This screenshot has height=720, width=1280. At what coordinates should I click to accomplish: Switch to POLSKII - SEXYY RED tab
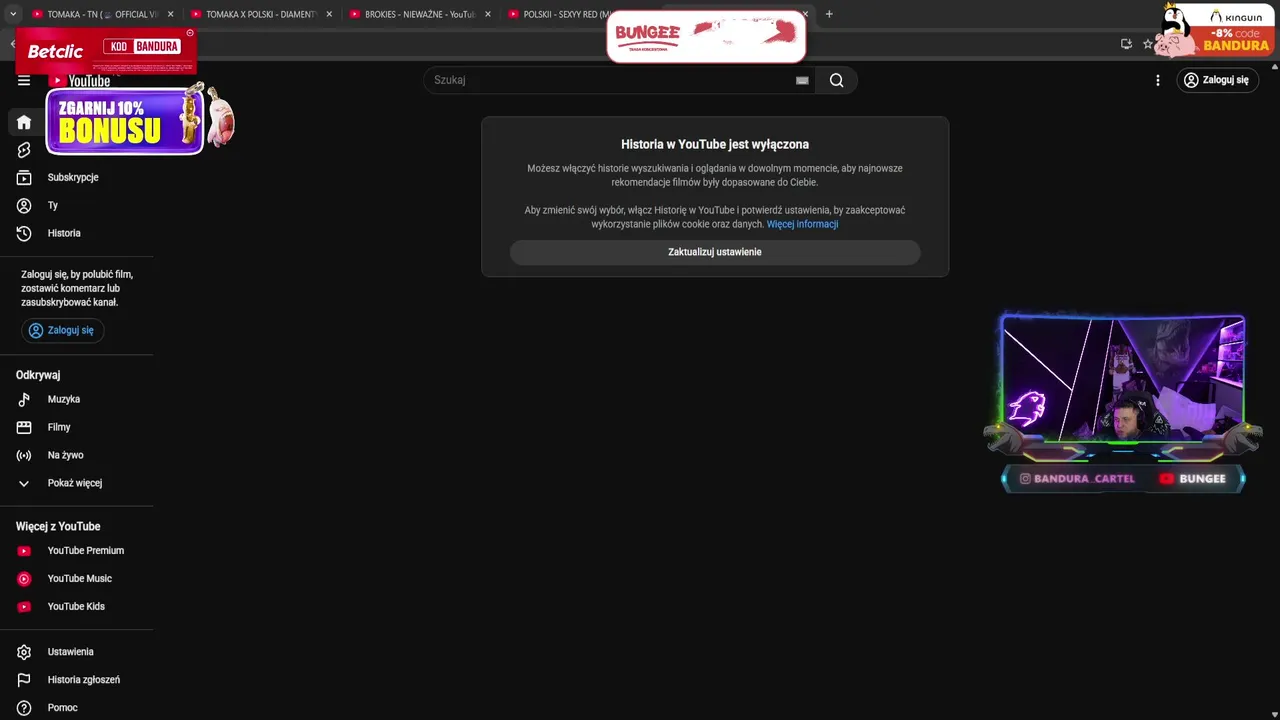tap(558, 14)
